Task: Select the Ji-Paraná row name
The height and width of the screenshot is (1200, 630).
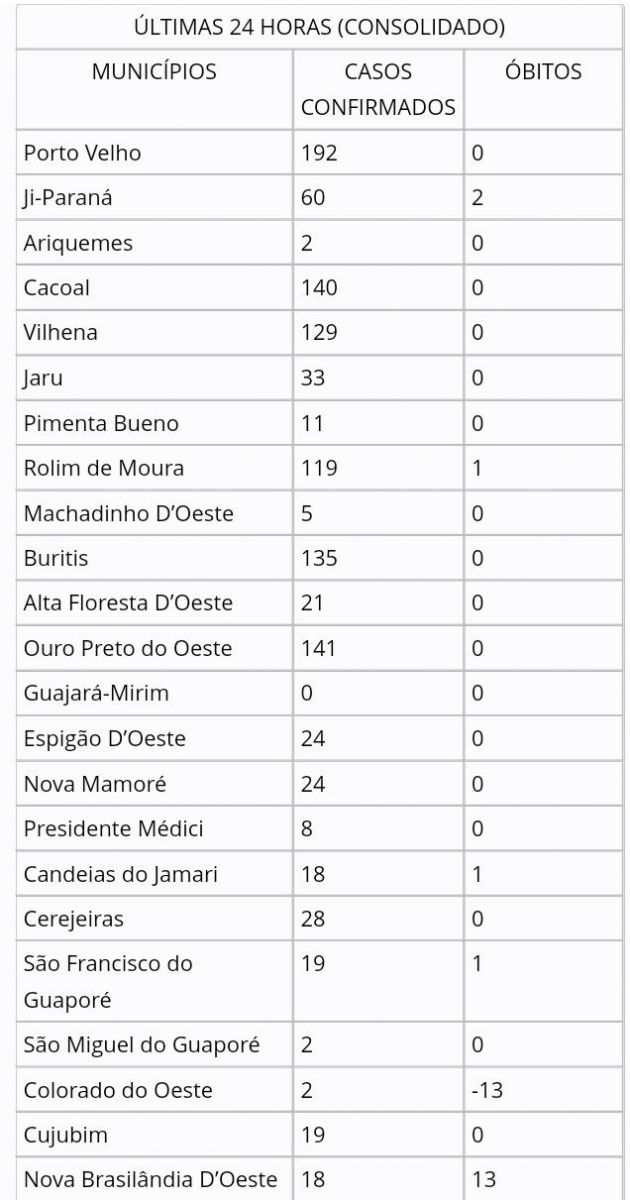Action: click(x=68, y=198)
